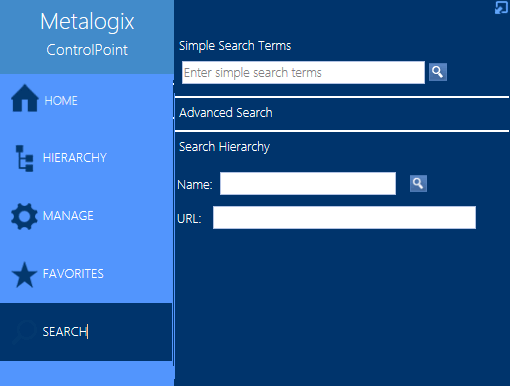Click the Favorites star icon

click(x=24, y=275)
